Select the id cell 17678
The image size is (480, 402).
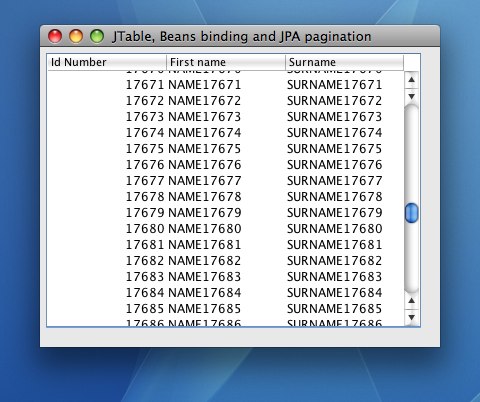(107, 197)
